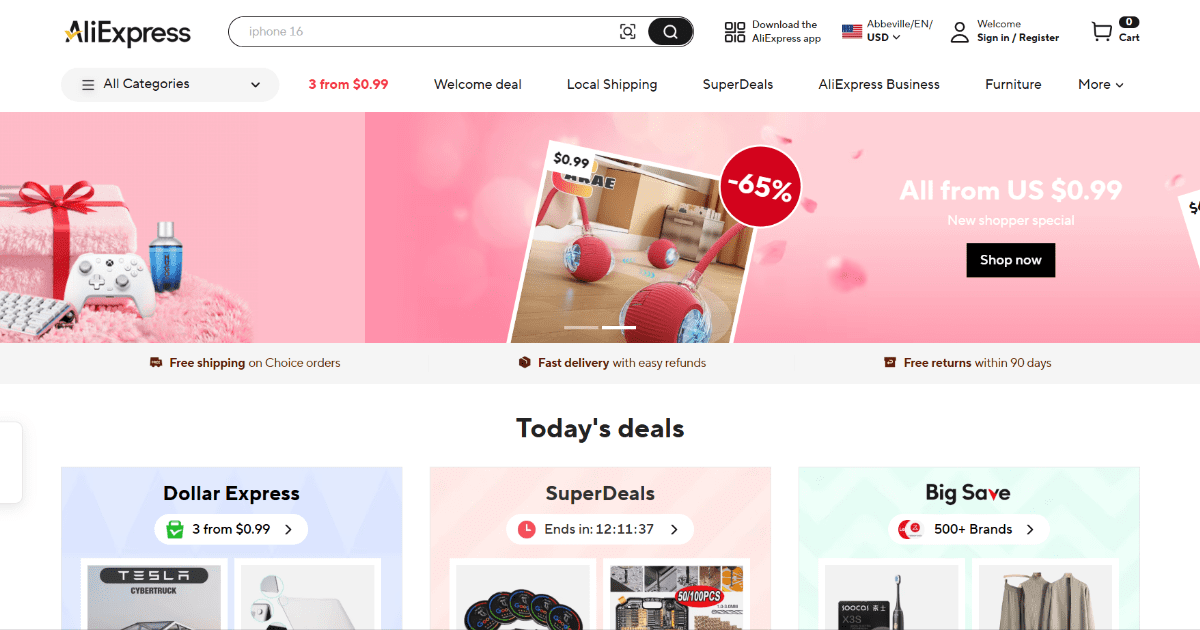Viewport: 1200px width, 630px height.
Task: Expand the More menu
Action: point(1101,85)
